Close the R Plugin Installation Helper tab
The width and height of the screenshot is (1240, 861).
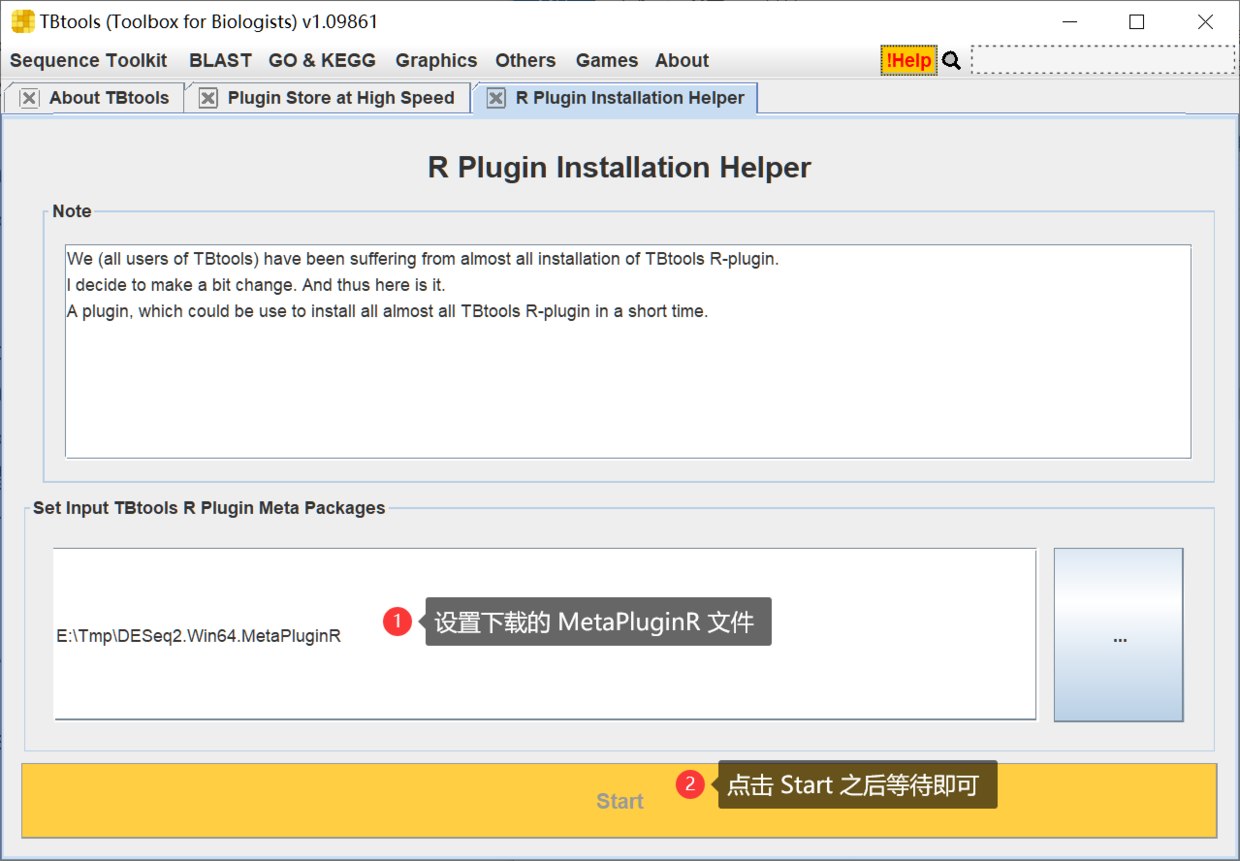point(496,98)
